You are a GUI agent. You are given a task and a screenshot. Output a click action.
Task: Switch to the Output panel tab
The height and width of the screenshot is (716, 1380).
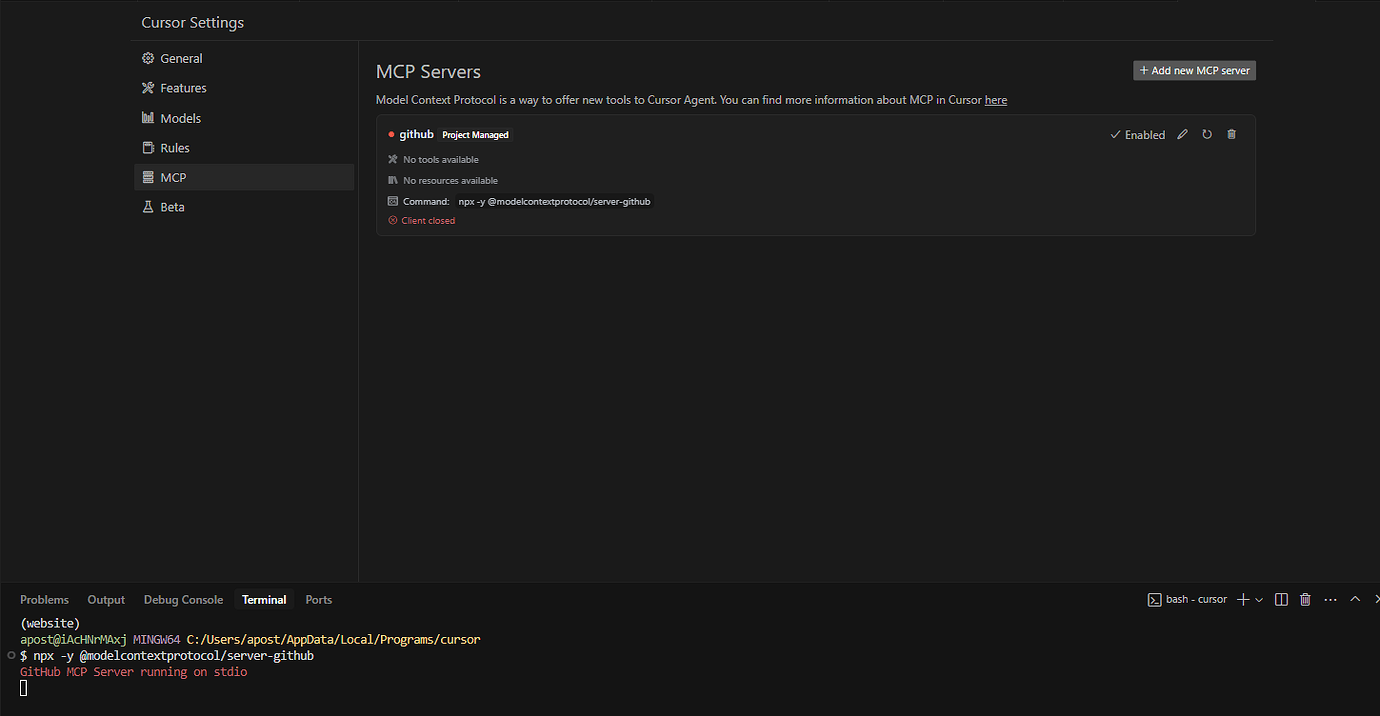(106, 600)
